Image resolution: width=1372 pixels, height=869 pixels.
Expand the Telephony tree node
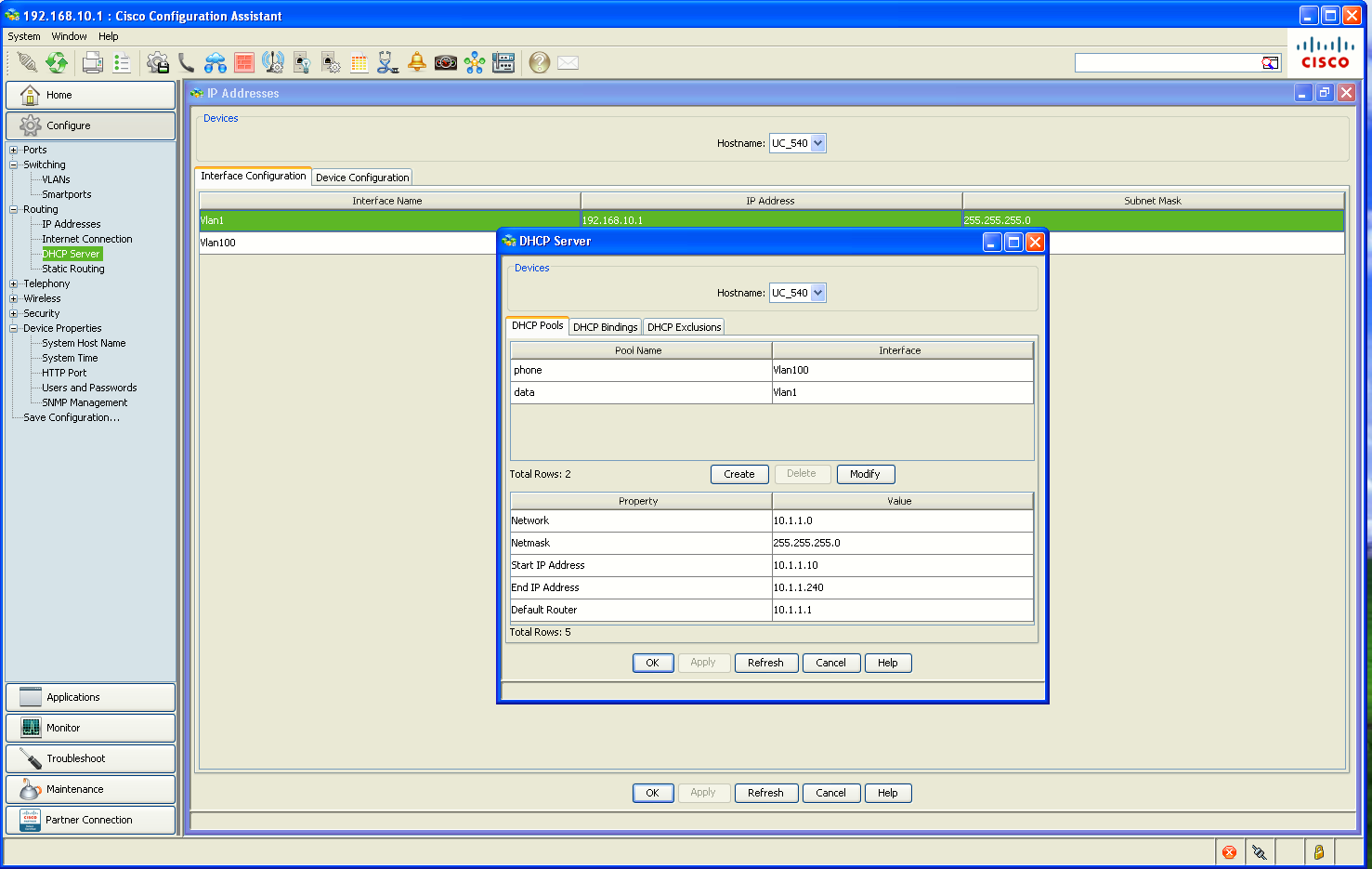pos(14,283)
